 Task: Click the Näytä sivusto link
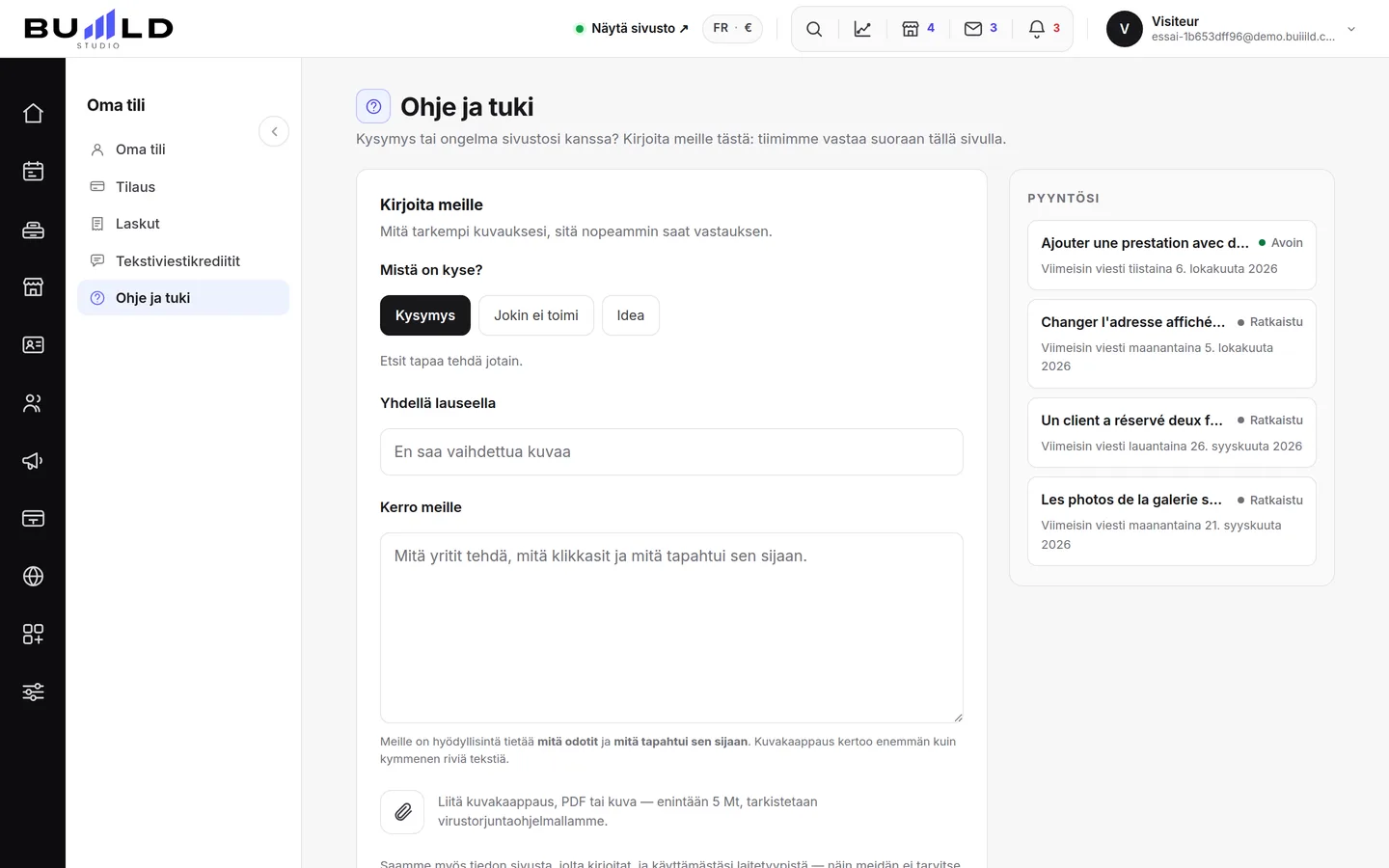[x=632, y=29]
